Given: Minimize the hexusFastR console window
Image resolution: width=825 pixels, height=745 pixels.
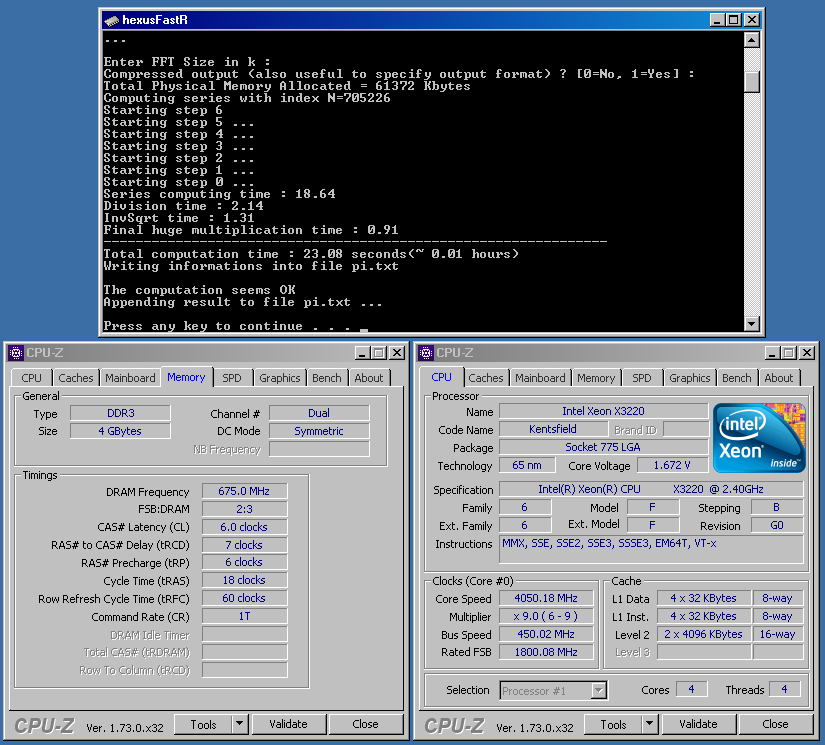Looking at the screenshot, I should pos(717,20).
